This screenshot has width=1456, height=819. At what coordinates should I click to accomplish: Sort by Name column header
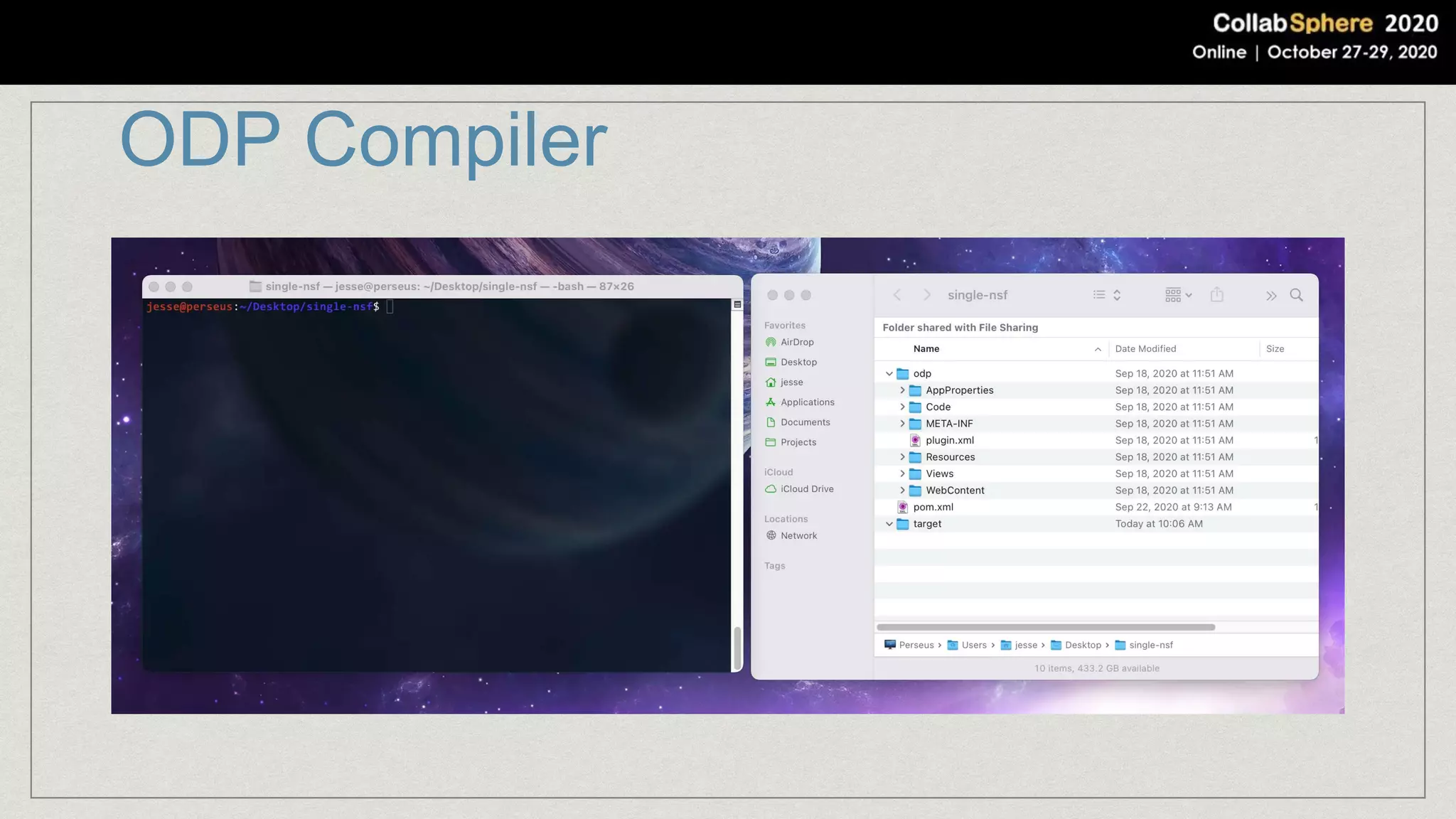coord(926,348)
